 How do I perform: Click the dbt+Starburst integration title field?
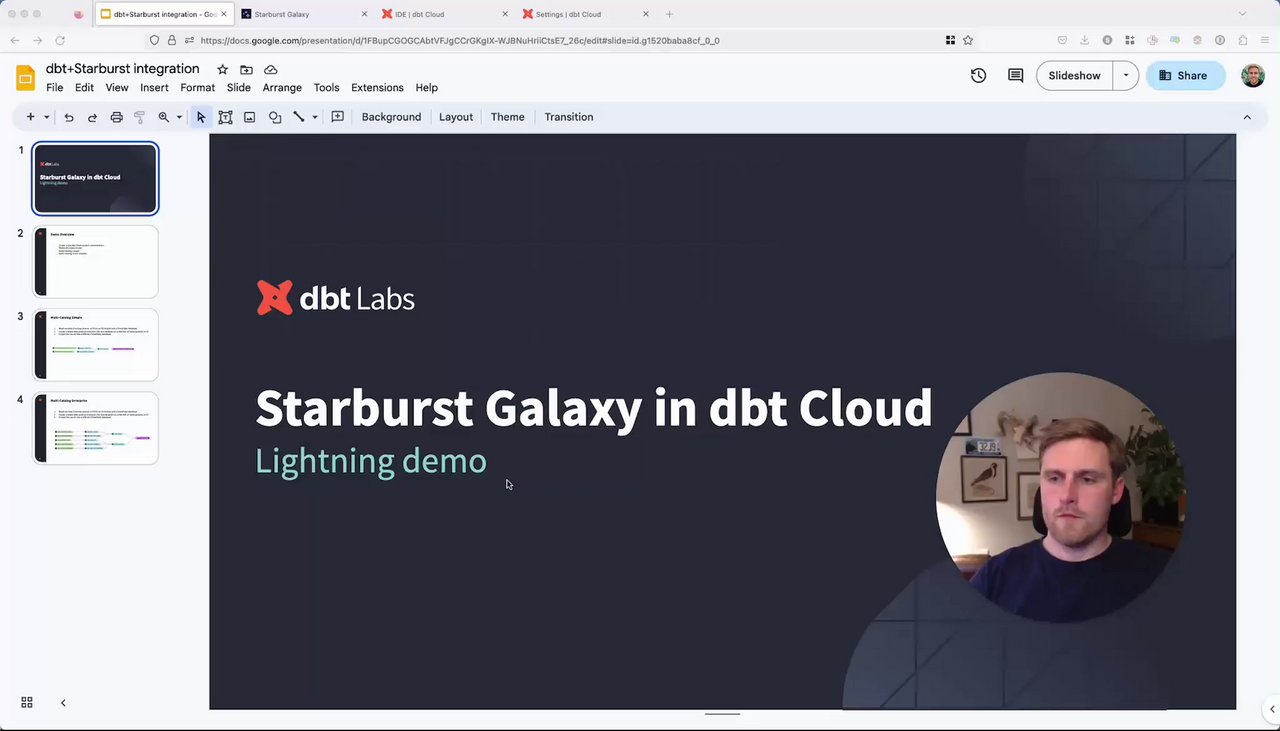[123, 69]
